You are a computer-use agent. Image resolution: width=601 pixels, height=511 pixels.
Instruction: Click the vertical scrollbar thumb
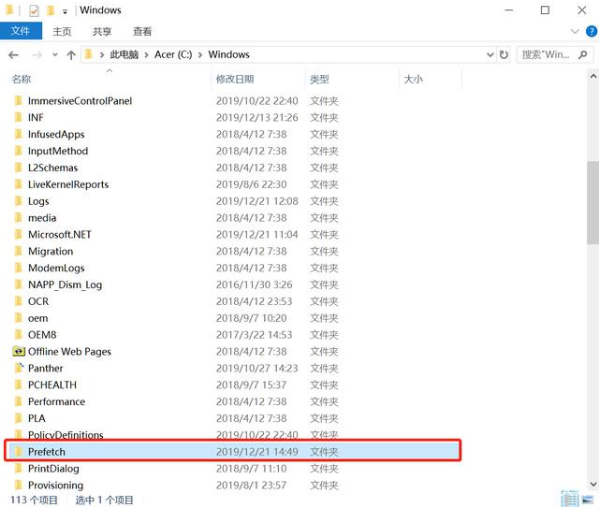click(x=593, y=202)
